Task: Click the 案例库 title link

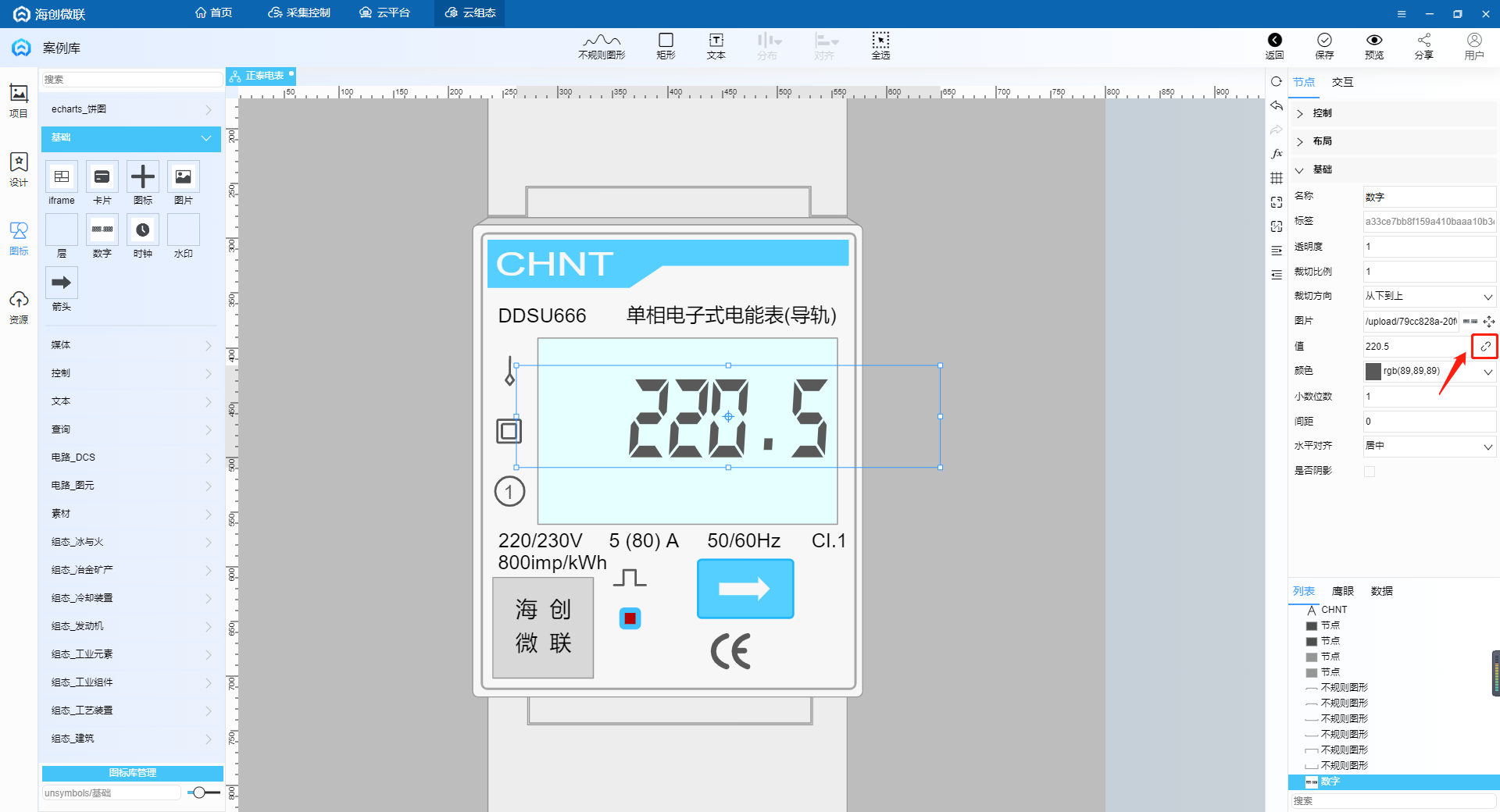Action: pos(62,48)
